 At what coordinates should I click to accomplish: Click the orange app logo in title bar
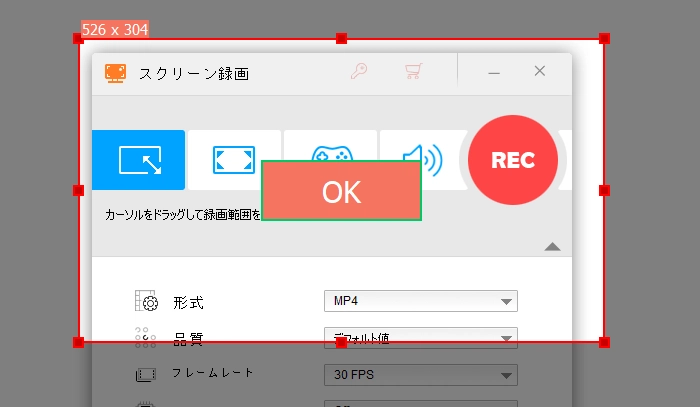[116, 72]
